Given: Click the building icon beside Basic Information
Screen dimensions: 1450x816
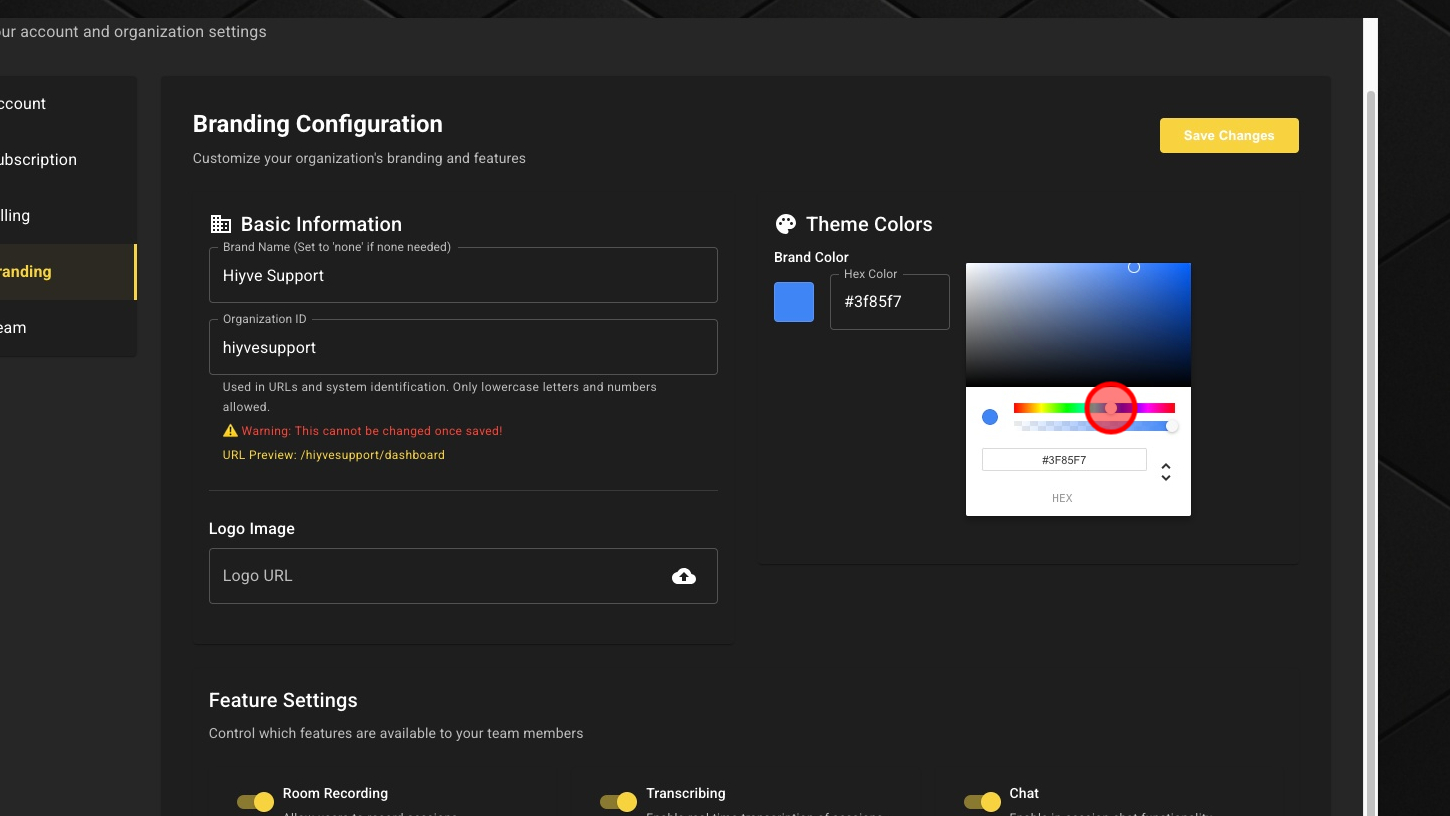Looking at the screenshot, I should tap(221, 224).
